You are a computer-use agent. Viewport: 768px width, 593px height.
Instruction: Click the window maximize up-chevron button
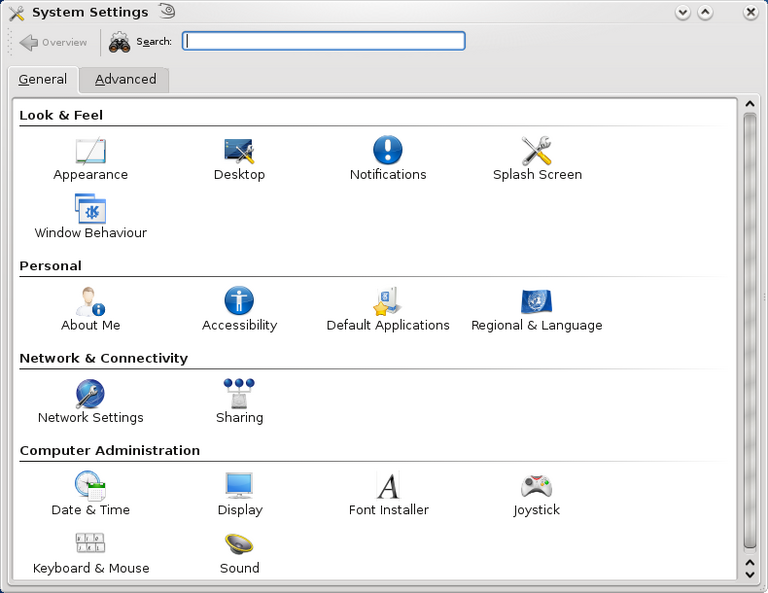[705, 12]
